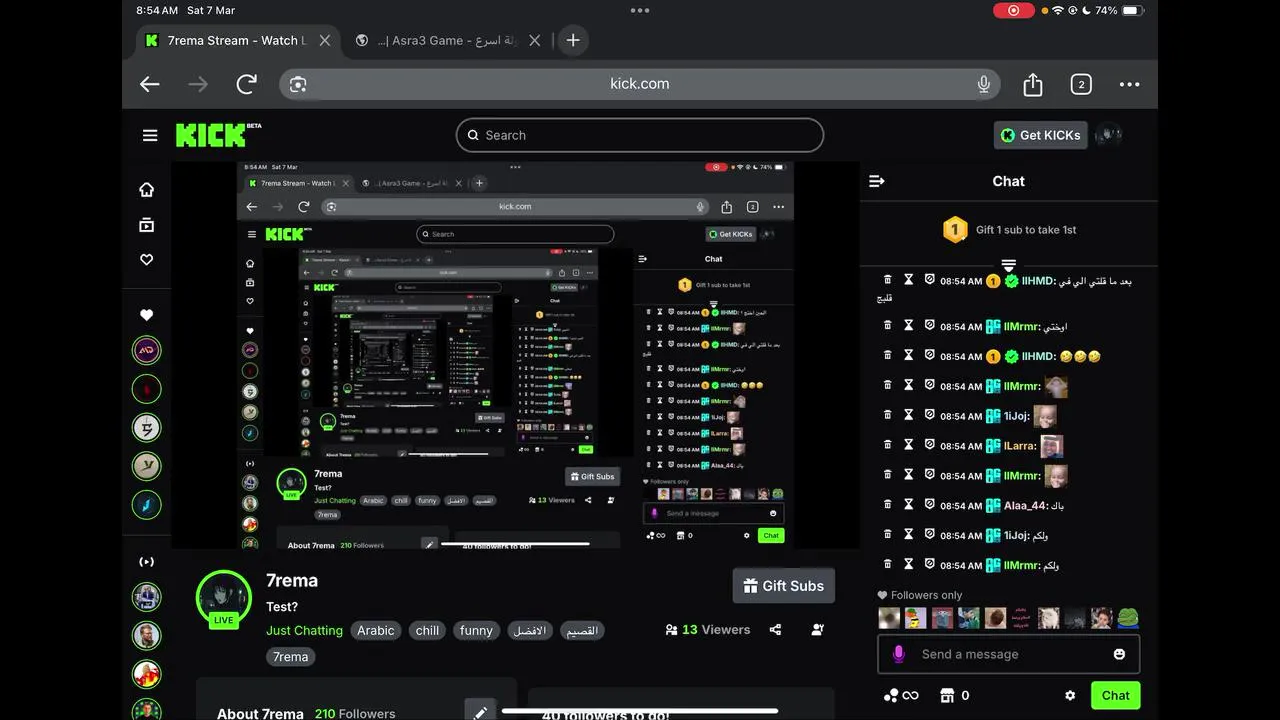Click the user icon beside share icon
Screen dimensions: 1280x720
(818, 629)
